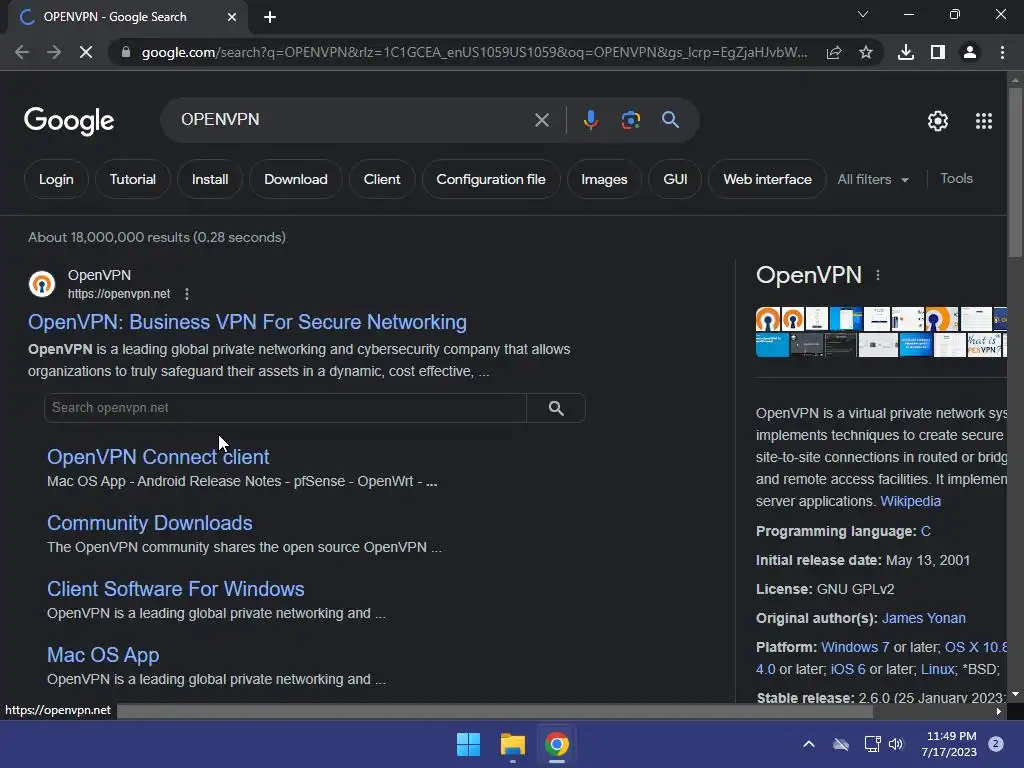Click the Google logo

tap(69, 121)
